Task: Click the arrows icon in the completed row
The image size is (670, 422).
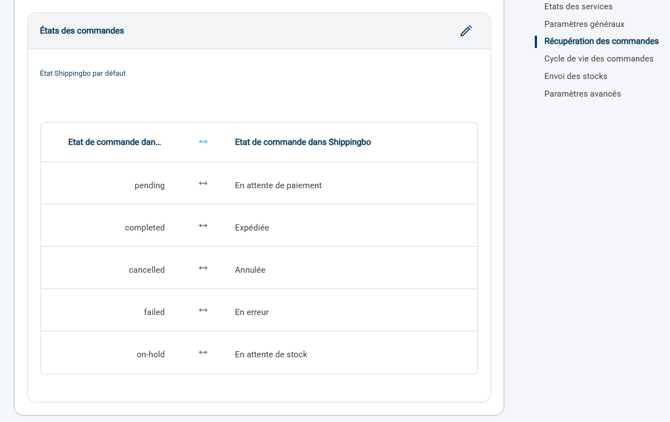Action: [x=203, y=226]
